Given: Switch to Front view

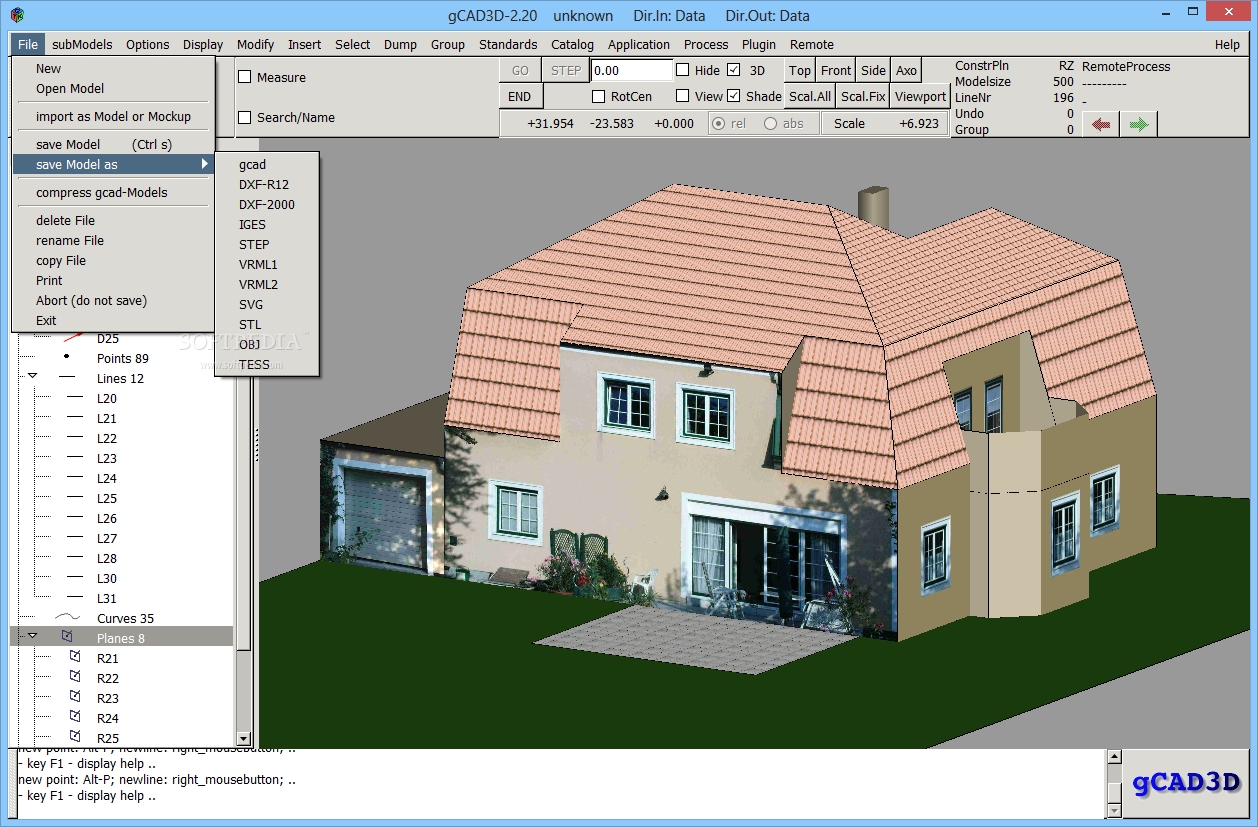Looking at the screenshot, I should (x=836, y=70).
